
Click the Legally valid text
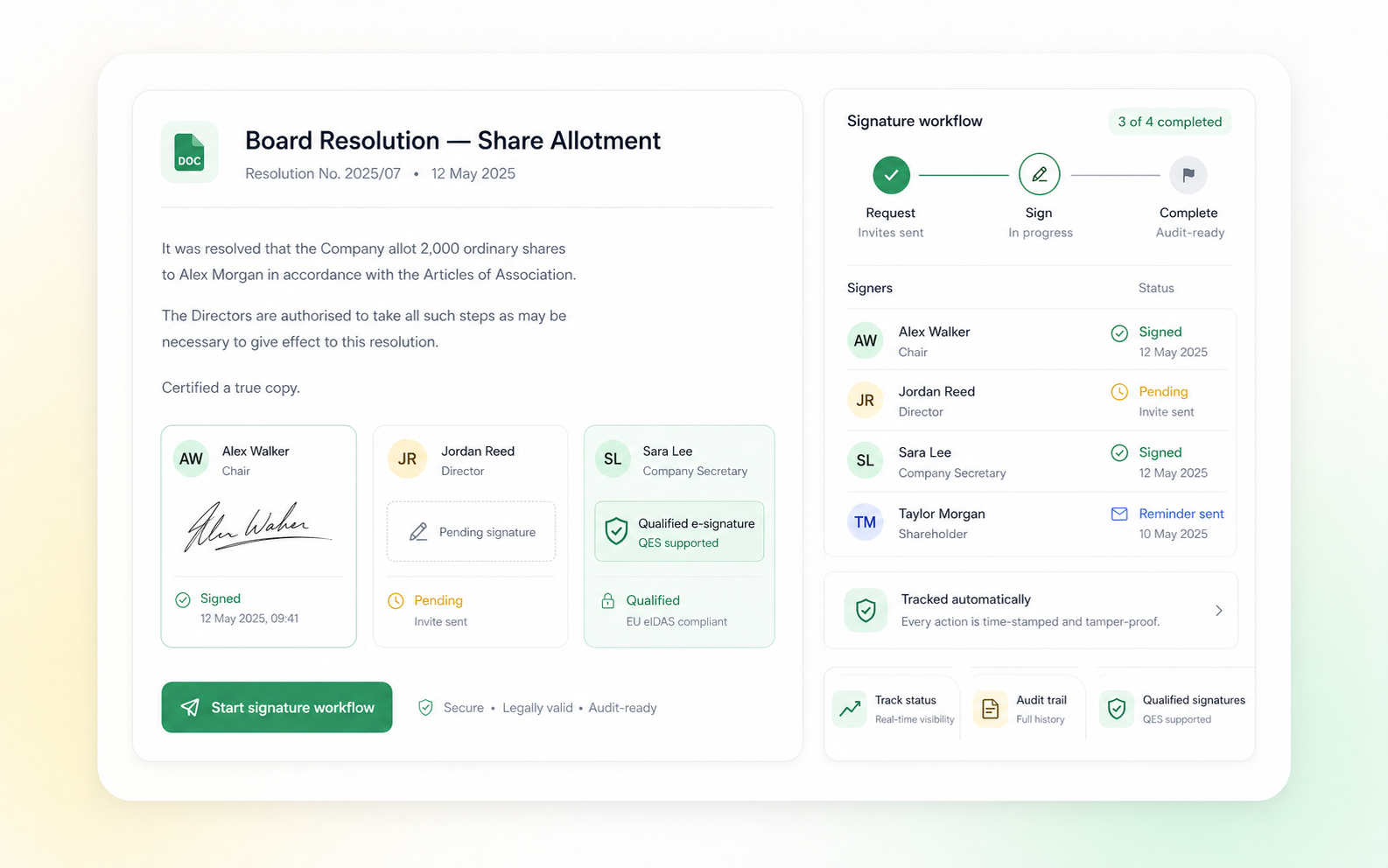537,708
